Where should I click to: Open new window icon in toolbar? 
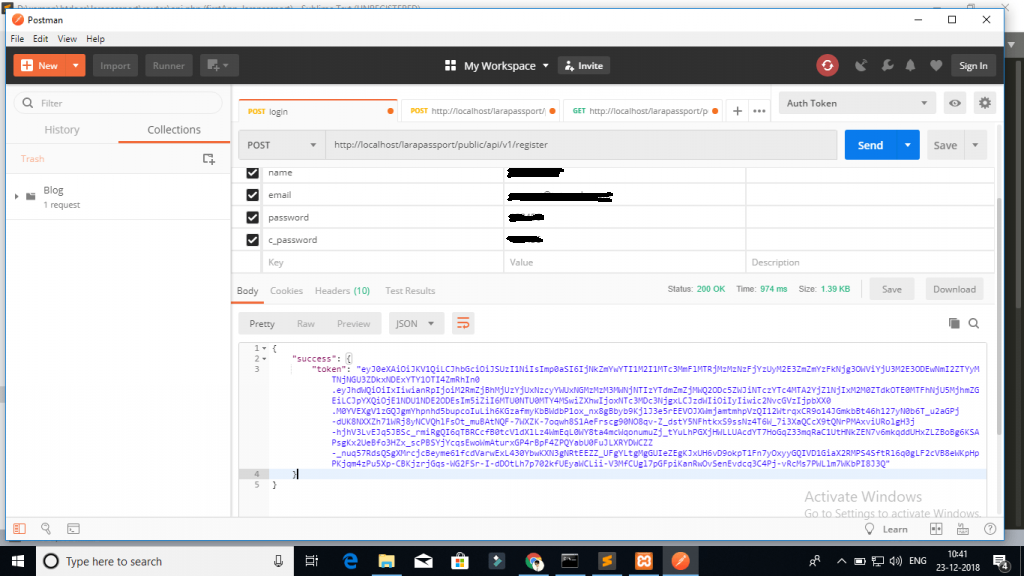click(219, 65)
